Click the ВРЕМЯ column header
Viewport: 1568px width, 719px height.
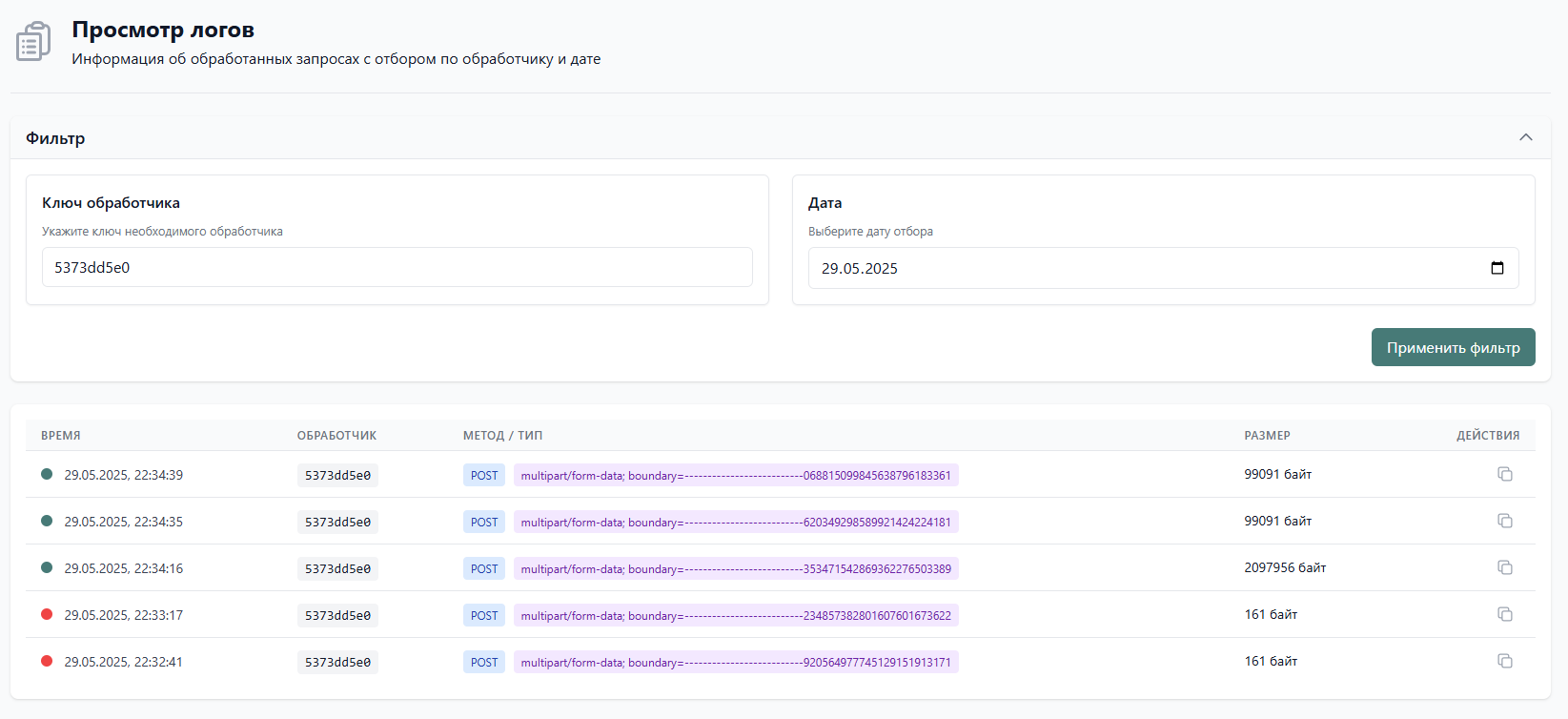(x=61, y=435)
